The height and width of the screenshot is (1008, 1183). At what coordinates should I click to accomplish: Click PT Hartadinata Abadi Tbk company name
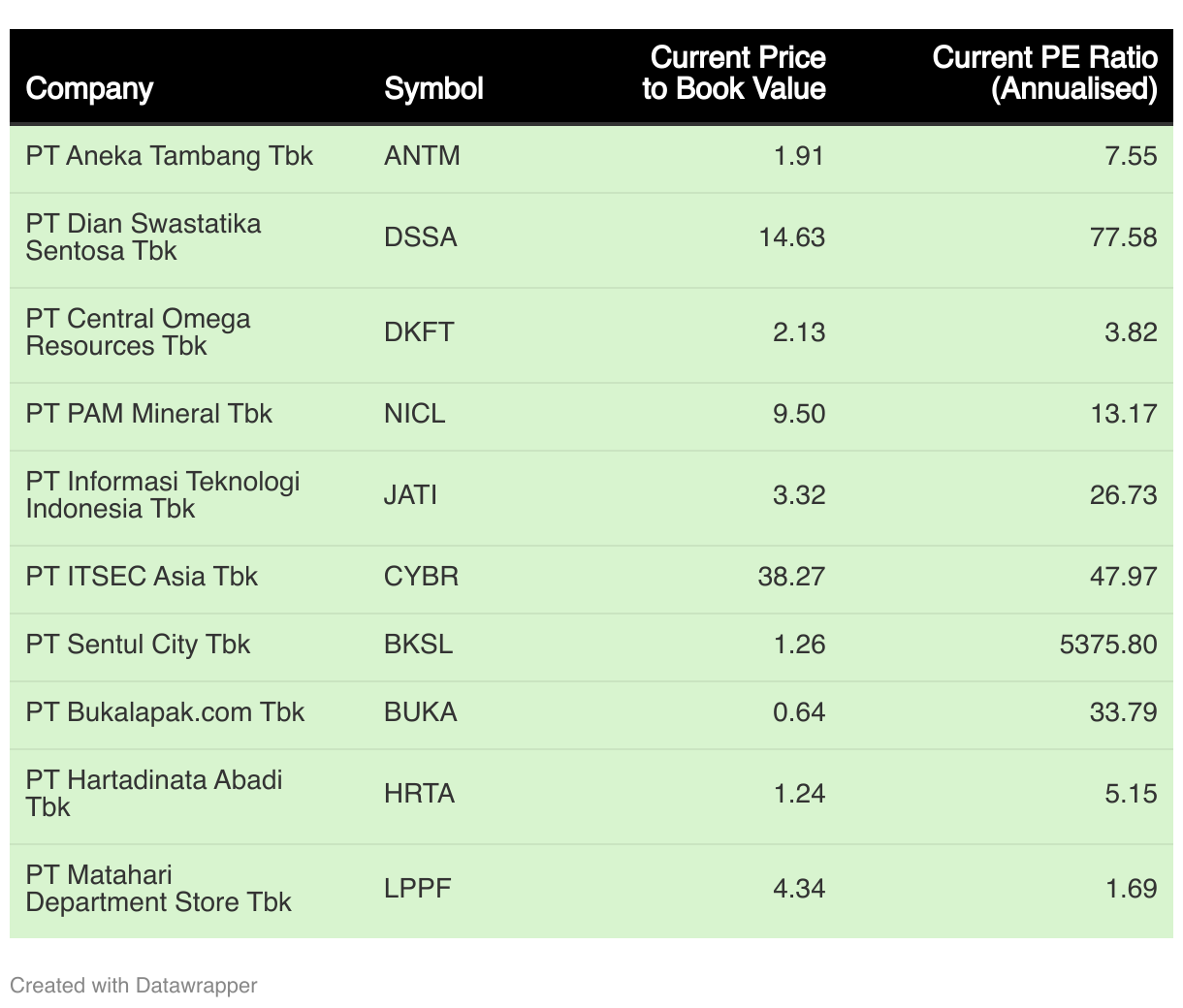click(153, 794)
